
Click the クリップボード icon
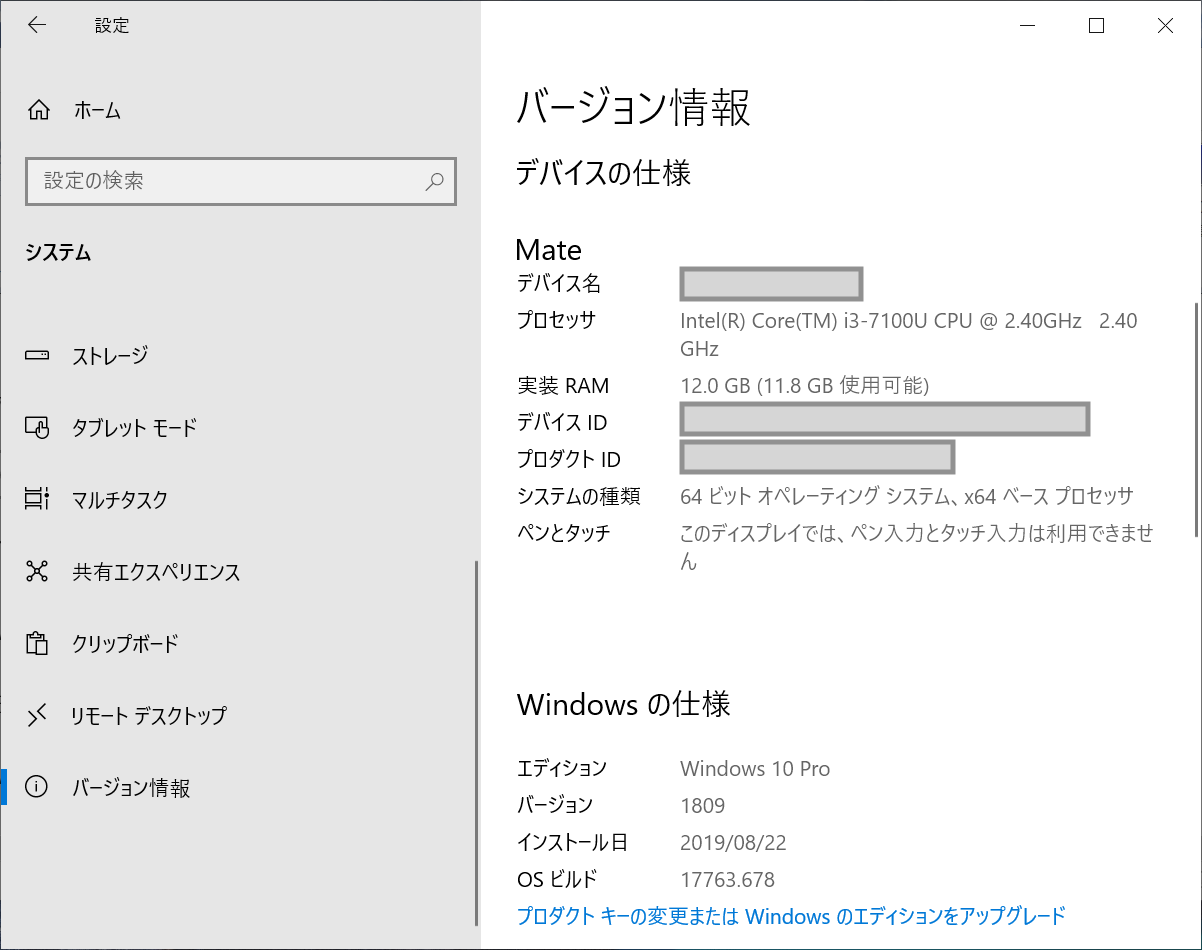(x=37, y=644)
